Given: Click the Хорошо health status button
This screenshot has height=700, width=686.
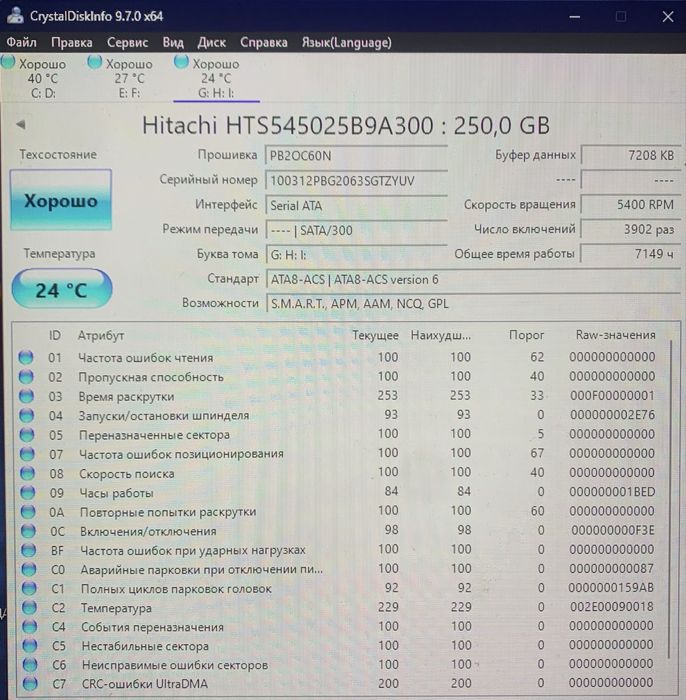Looking at the screenshot, I should click(61, 200).
